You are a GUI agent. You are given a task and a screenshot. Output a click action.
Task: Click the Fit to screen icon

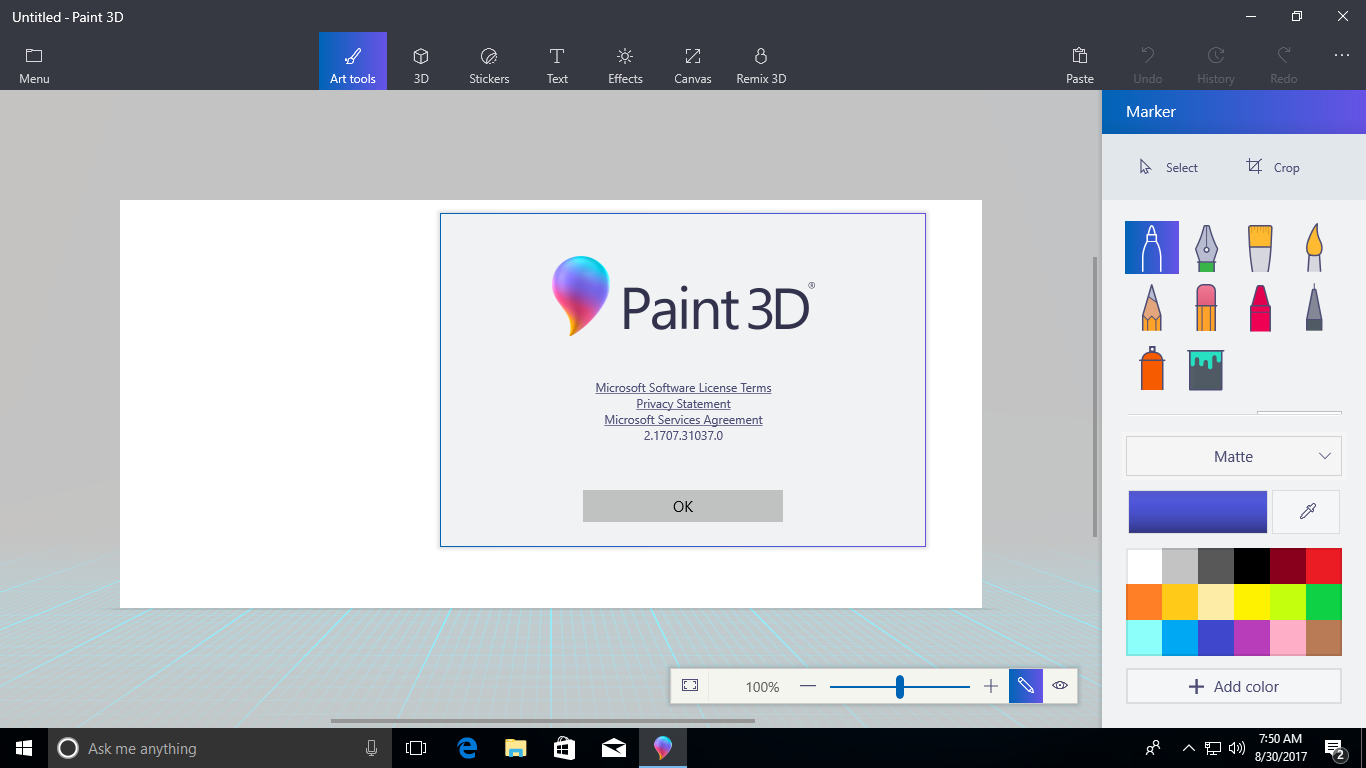click(x=690, y=686)
